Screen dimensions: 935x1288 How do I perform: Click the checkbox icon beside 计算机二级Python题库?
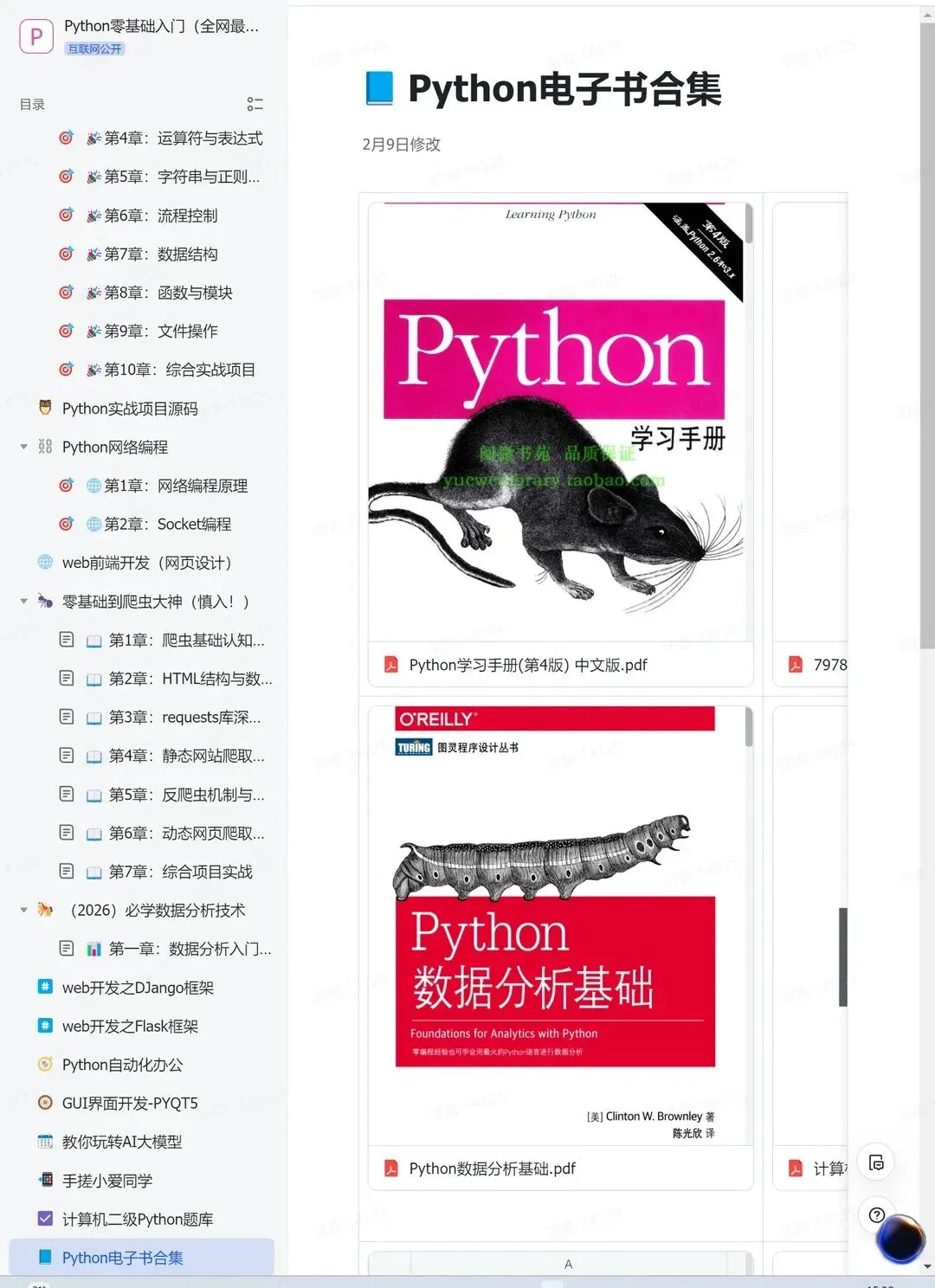pos(45,1219)
